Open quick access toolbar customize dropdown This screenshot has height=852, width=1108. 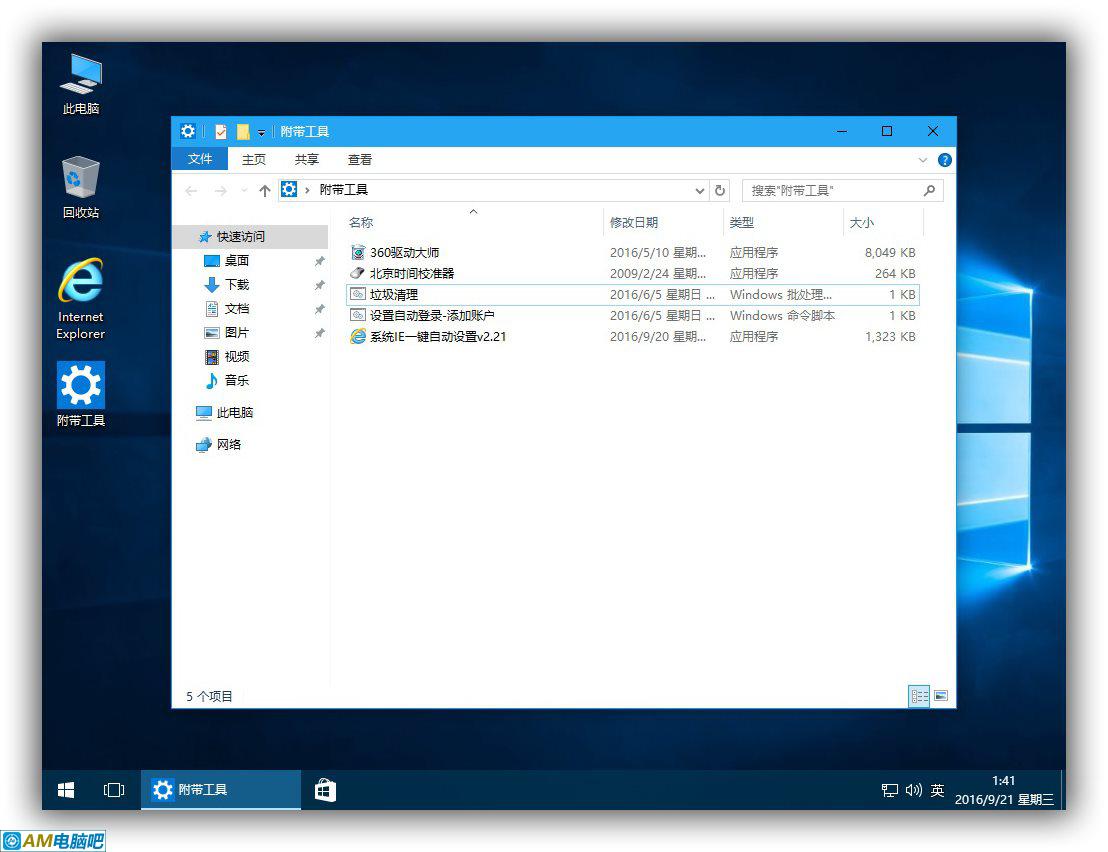[261, 132]
